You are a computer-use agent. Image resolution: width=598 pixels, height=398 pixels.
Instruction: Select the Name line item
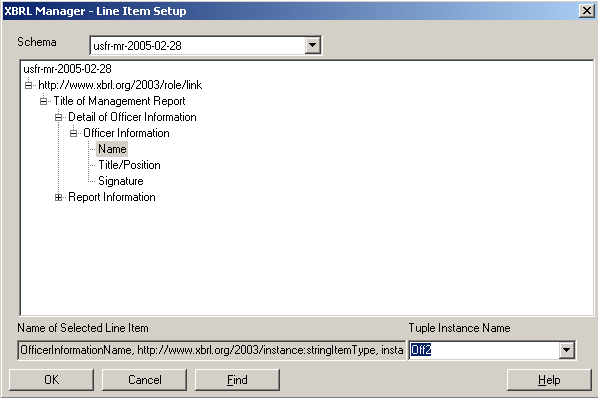point(112,149)
